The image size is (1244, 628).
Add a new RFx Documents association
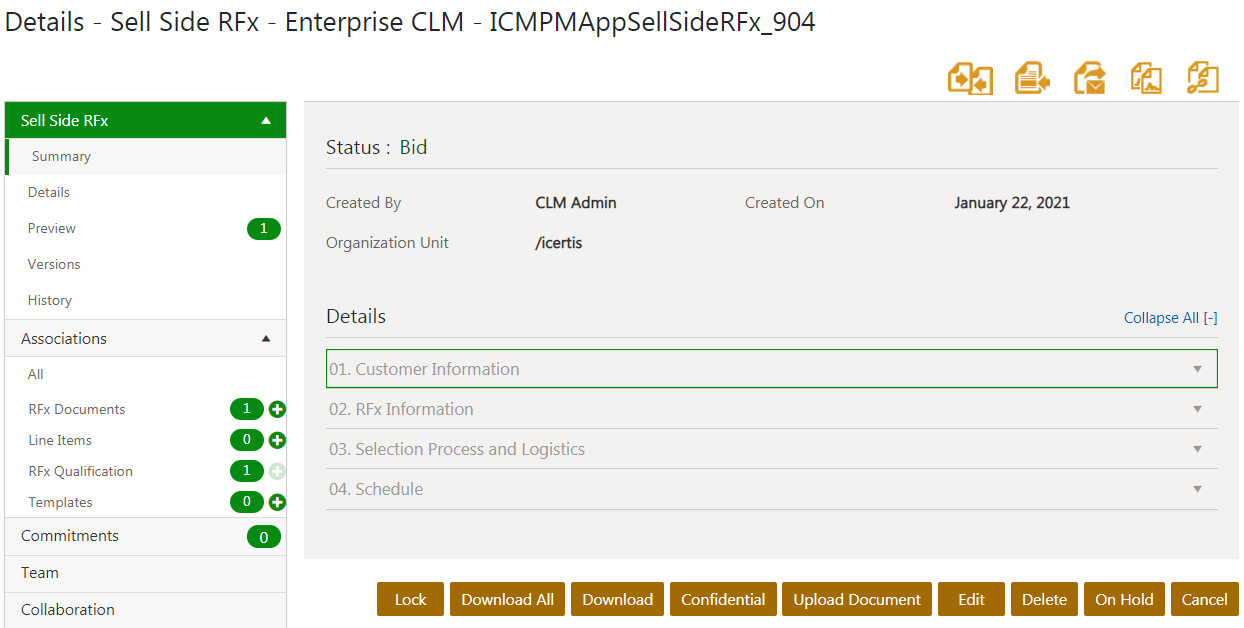(x=278, y=409)
